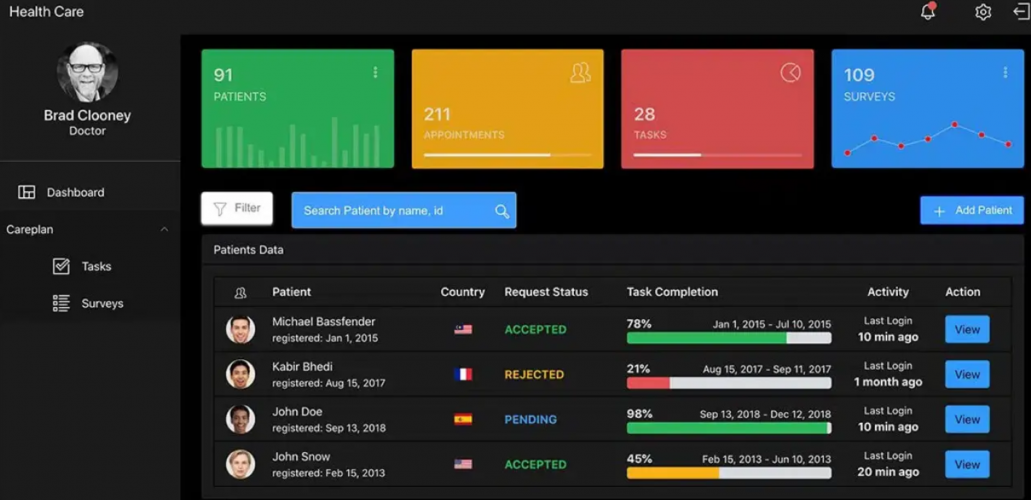
Task: Open the settings gear icon
Action: click(983, 12)
